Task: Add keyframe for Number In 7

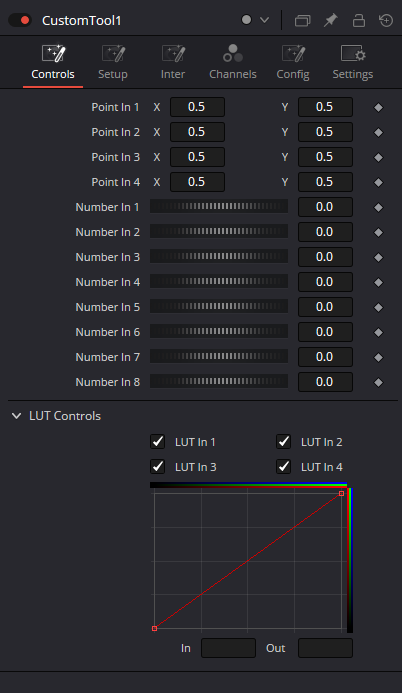Action: coord(379,357)
